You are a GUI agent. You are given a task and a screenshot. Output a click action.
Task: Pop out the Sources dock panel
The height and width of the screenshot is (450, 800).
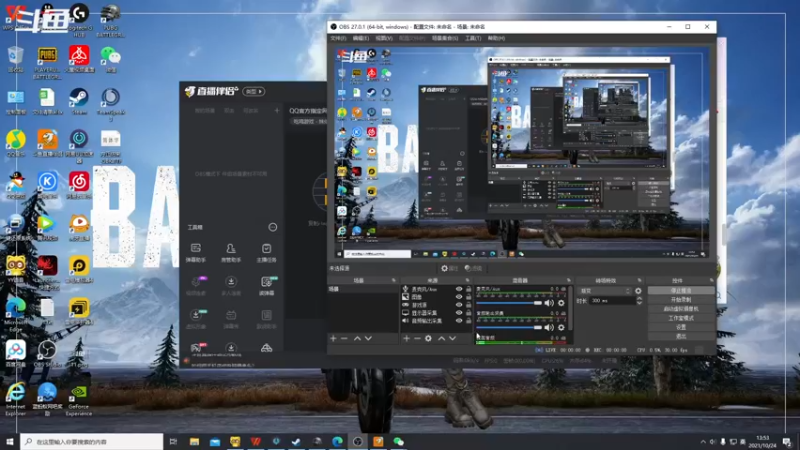pos(467,280)
